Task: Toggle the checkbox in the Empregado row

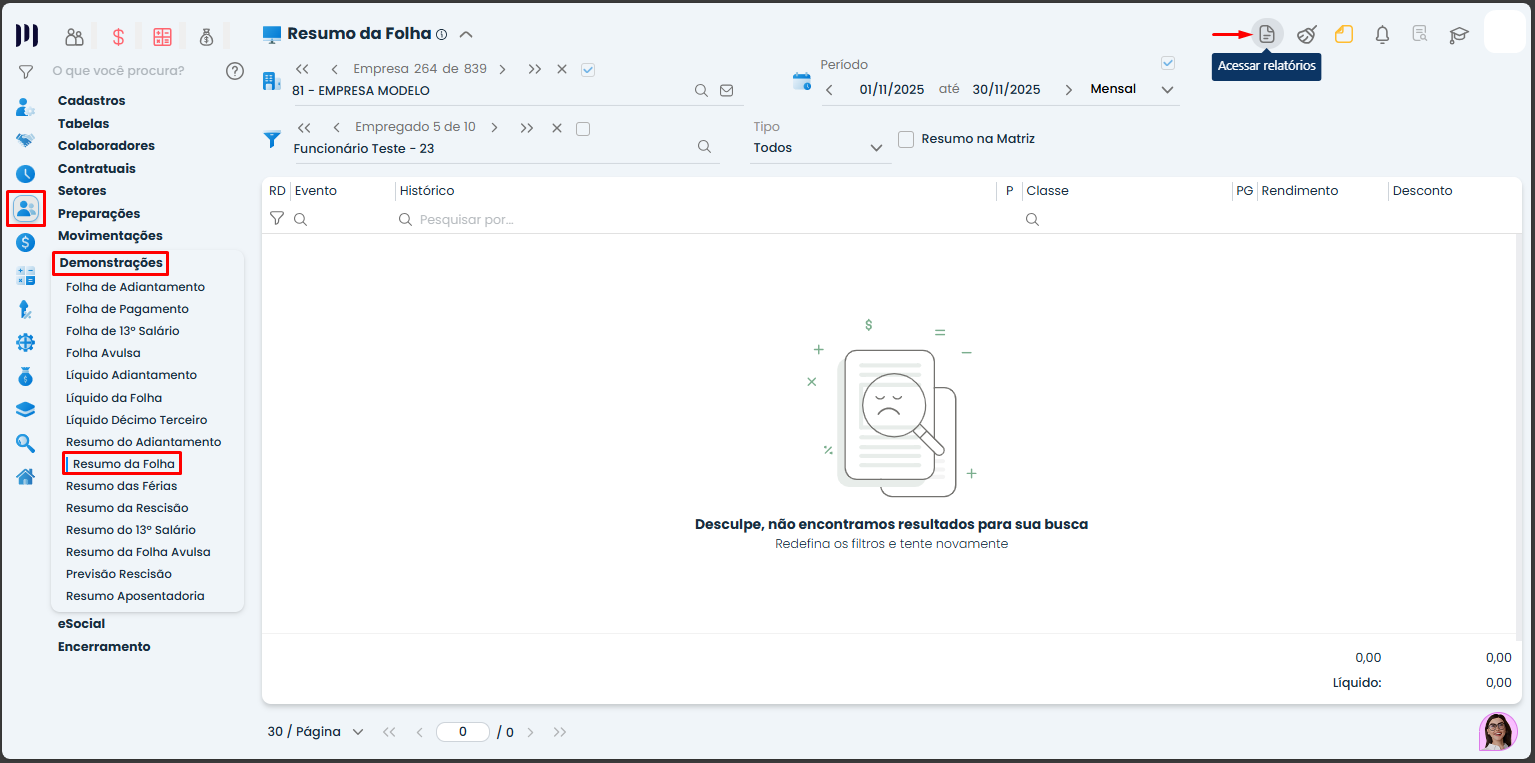Action: pos(583,128)
